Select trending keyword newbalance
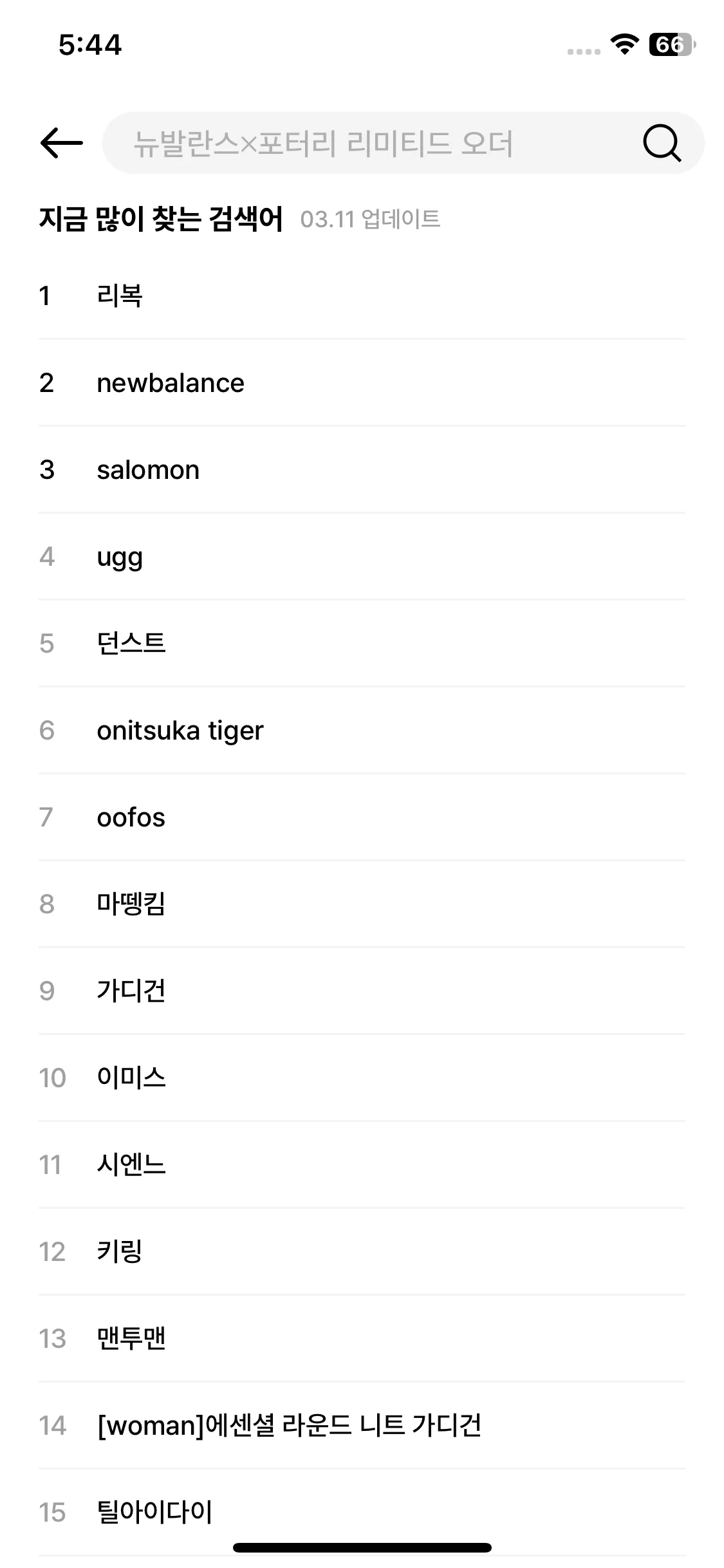The image size is (724, 1568). [362, 383]
